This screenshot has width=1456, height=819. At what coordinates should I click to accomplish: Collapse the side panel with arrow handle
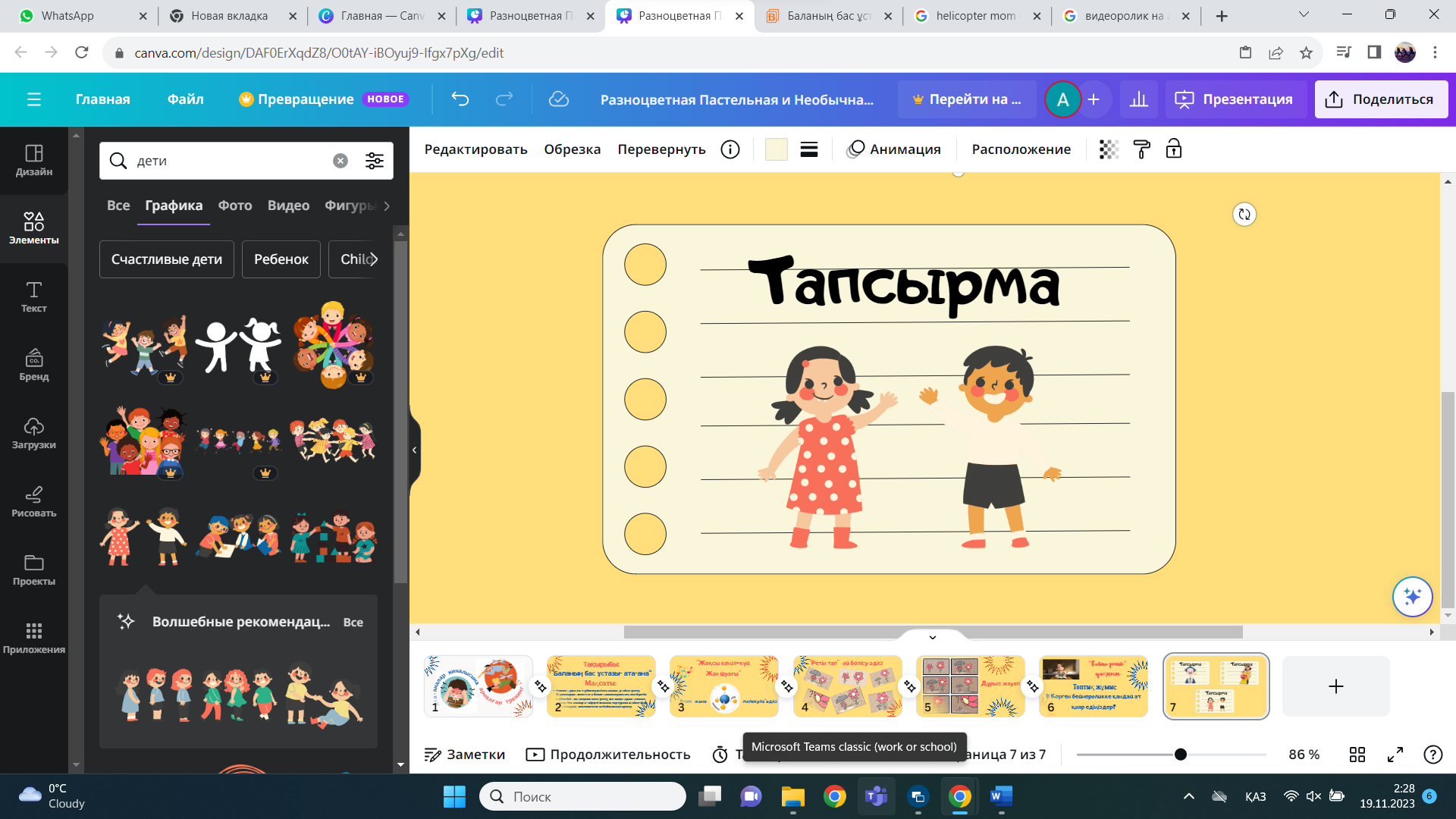pos(415,450)
